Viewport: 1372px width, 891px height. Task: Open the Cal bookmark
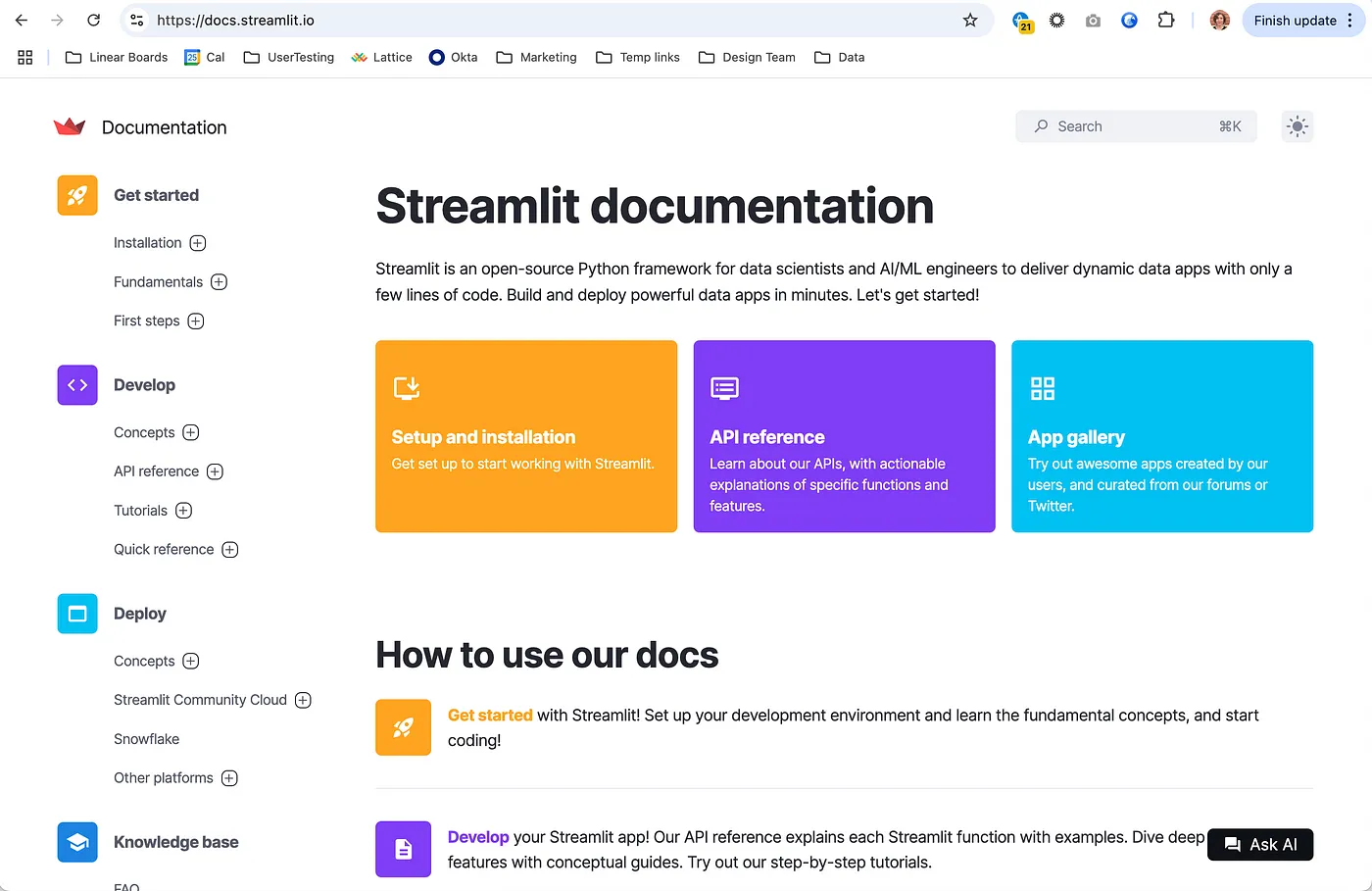pos(205,57)
